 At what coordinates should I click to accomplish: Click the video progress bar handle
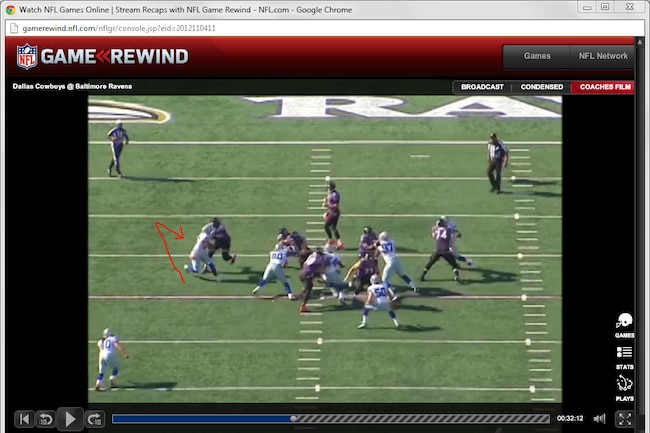point(293,418)
